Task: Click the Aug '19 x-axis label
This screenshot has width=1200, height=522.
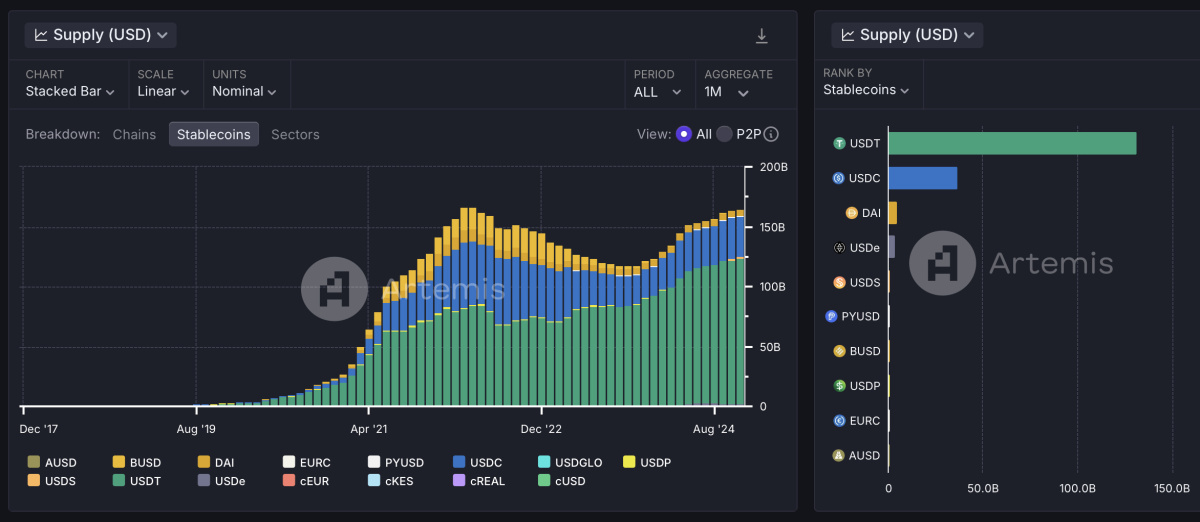Action: pos(196,429)
